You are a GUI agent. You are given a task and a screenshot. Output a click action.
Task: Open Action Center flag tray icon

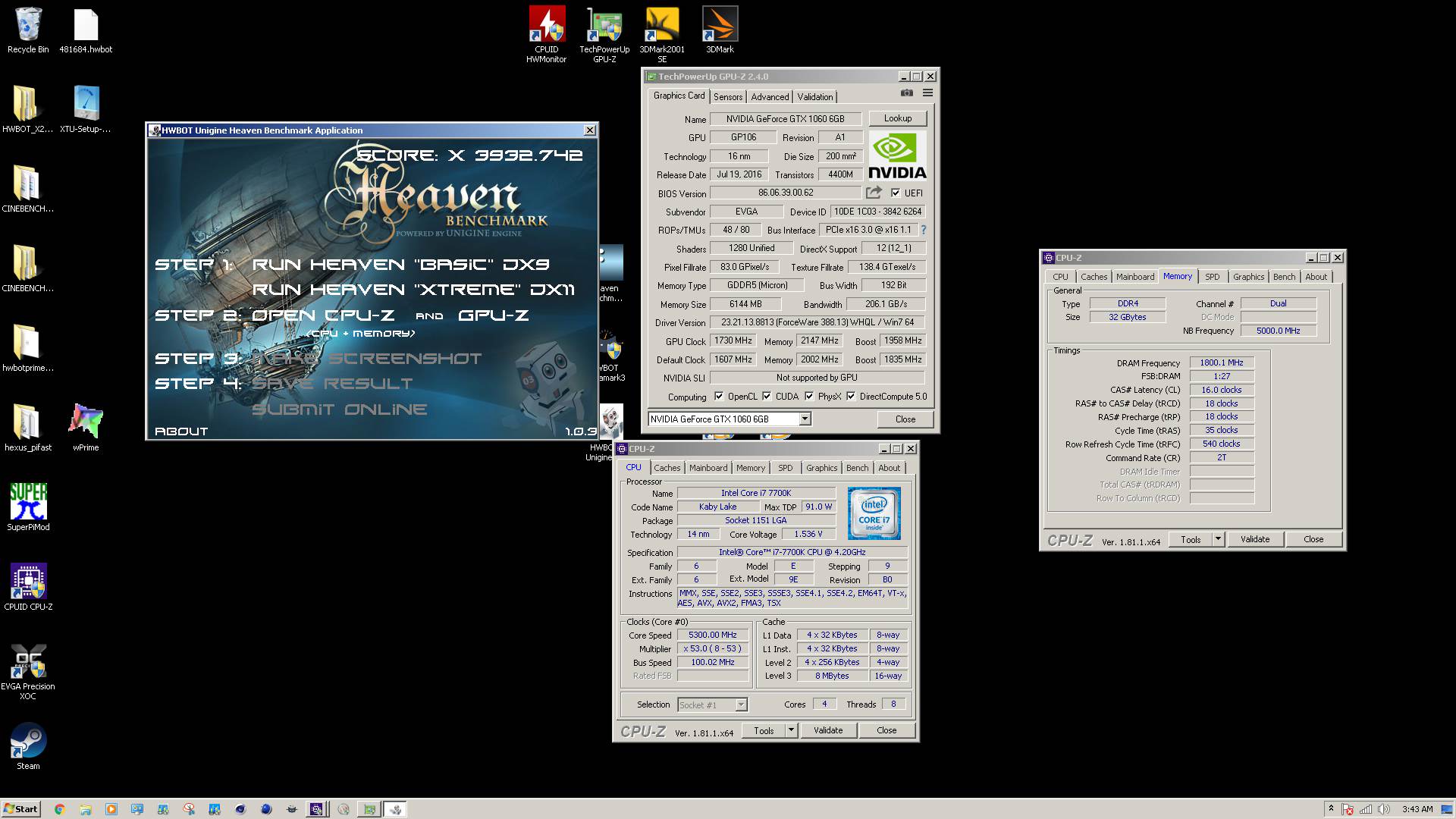[x=1348, y=809]
